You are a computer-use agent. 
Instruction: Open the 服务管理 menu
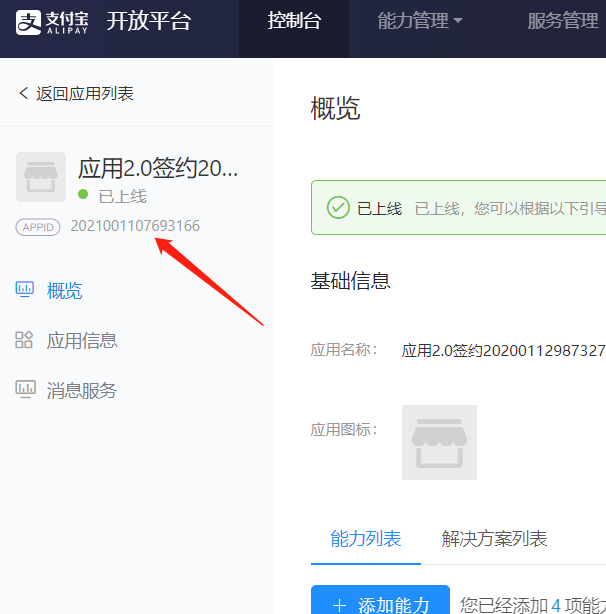tap(563, 21)
